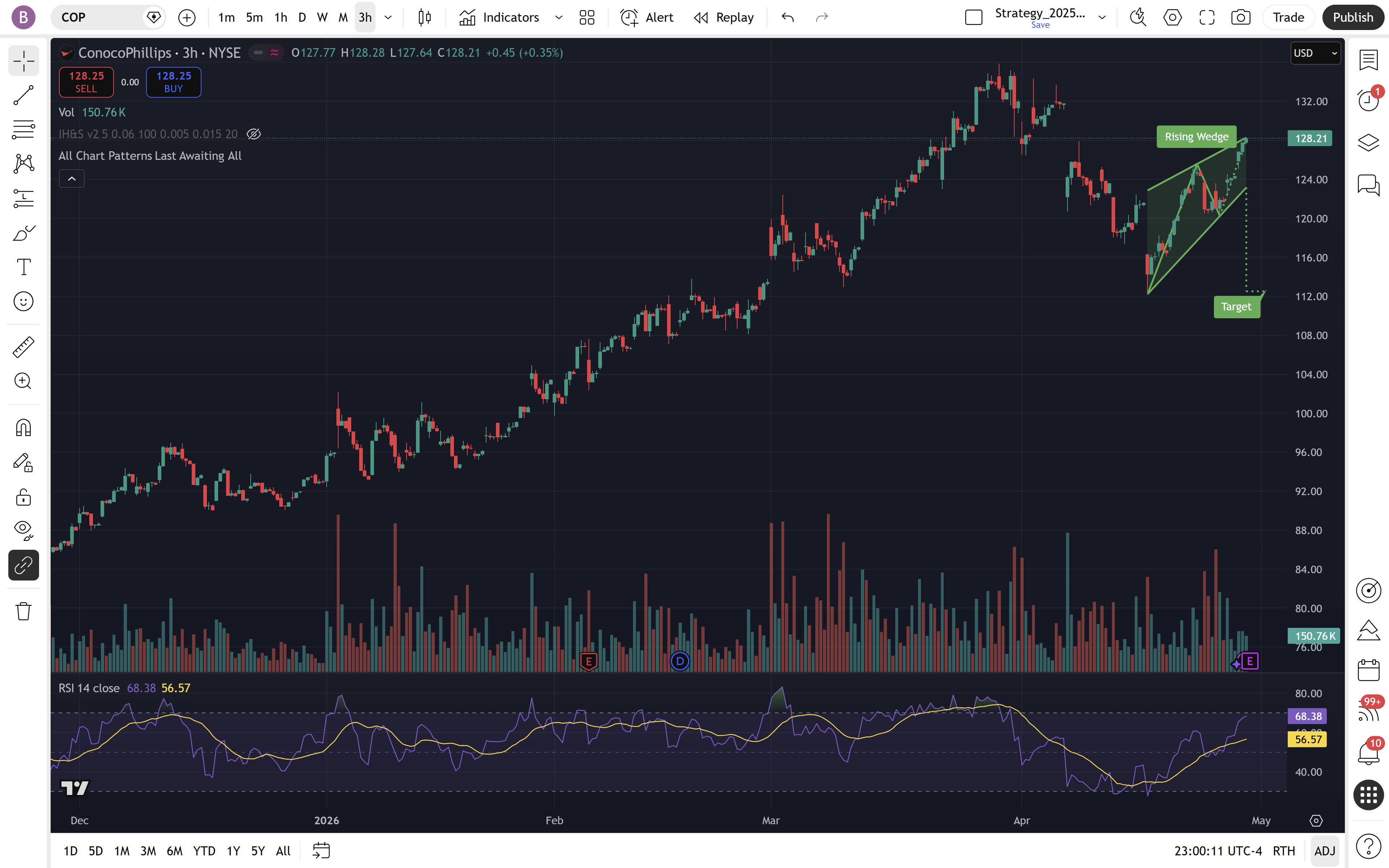Open the watchlist panel icon

click(x=1368, y=60)
